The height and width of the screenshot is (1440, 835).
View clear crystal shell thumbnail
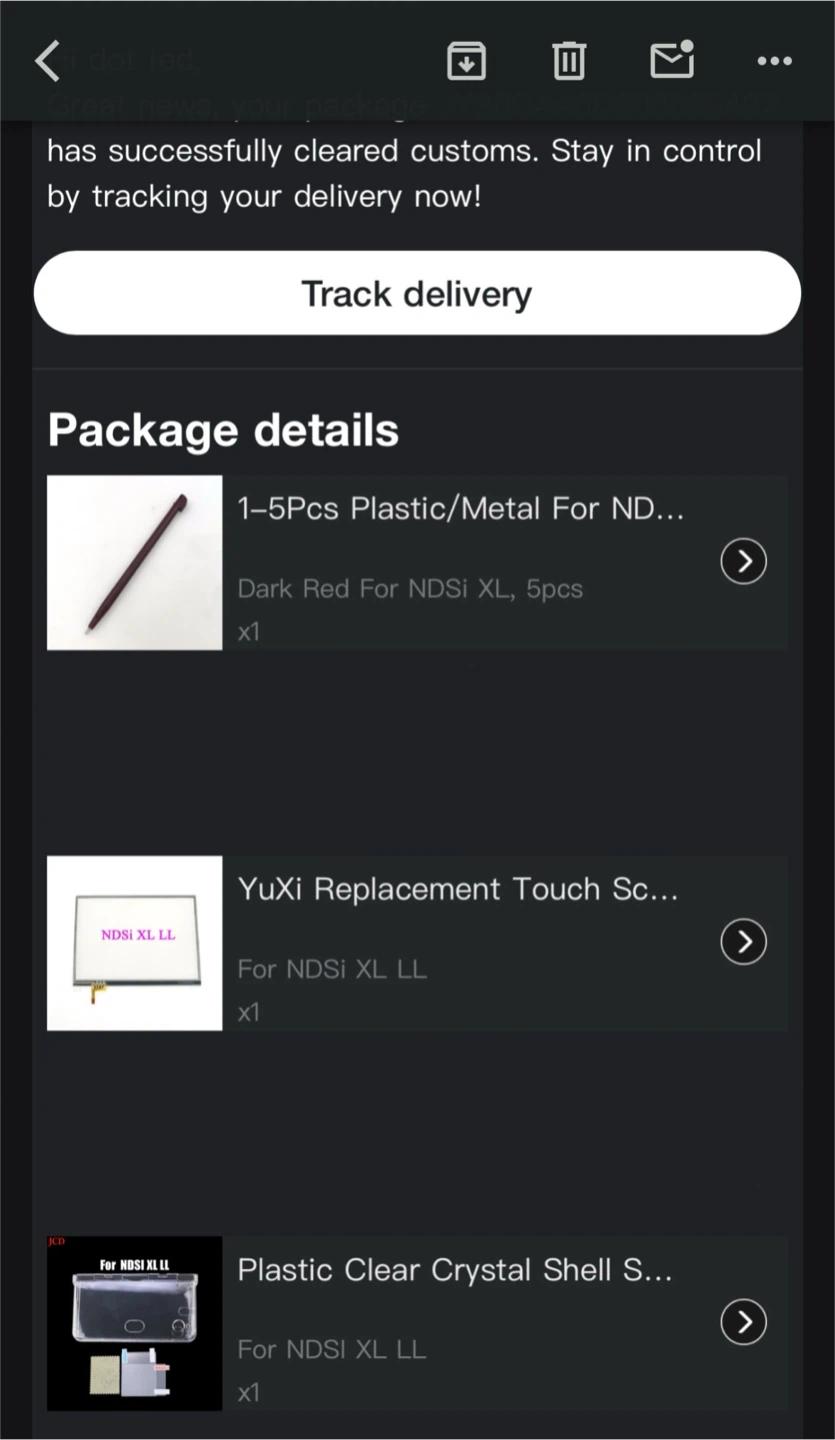[x=135, y=1323]
